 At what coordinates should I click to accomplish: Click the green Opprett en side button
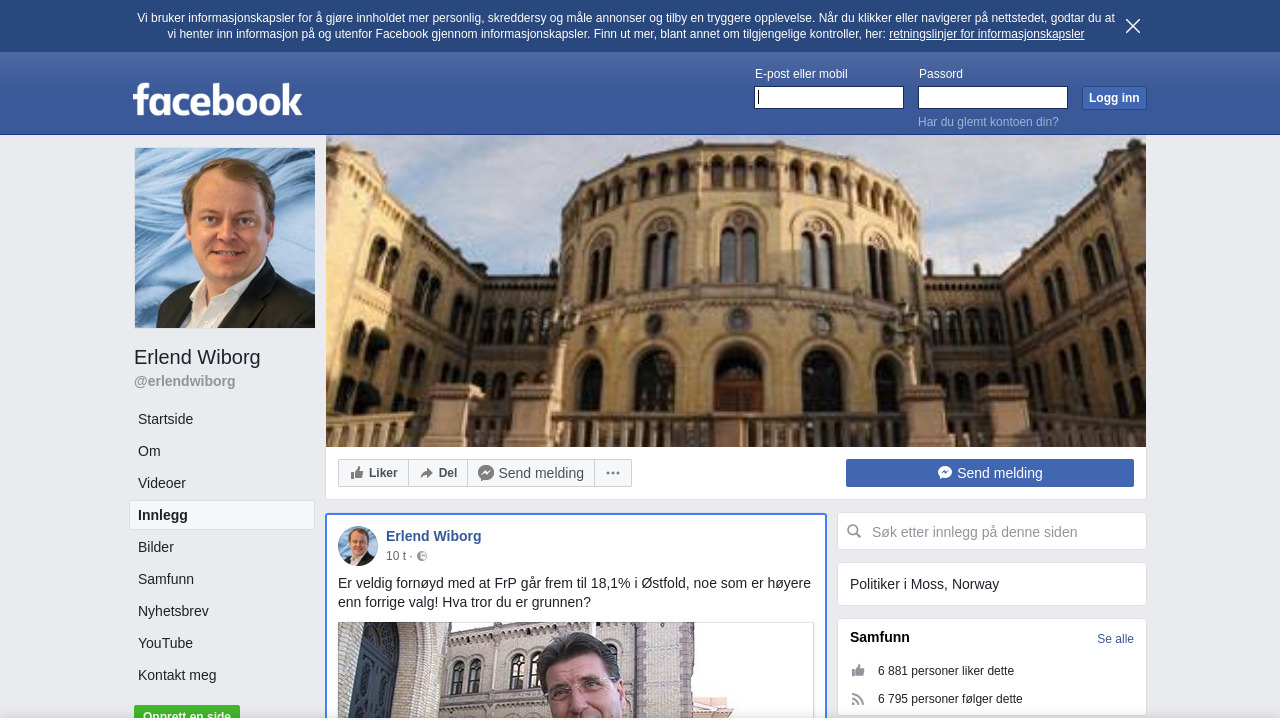coord(187,712)
